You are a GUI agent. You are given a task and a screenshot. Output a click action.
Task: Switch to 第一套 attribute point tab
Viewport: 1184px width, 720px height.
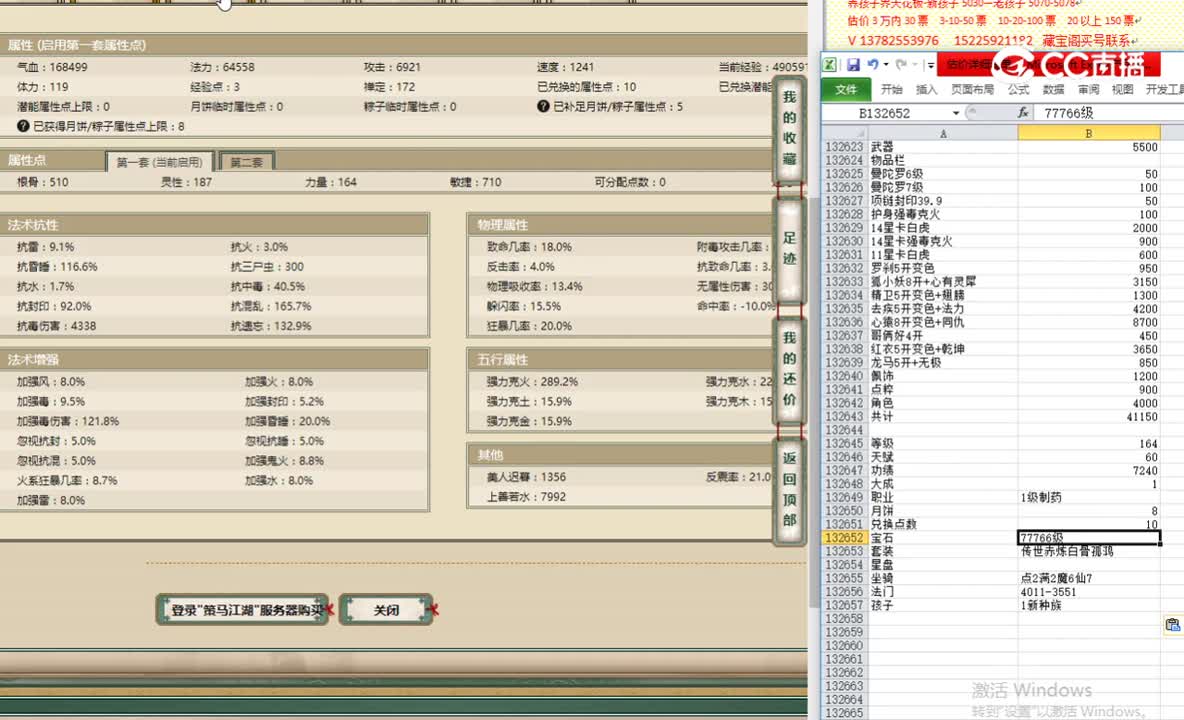tap(160, 162)
